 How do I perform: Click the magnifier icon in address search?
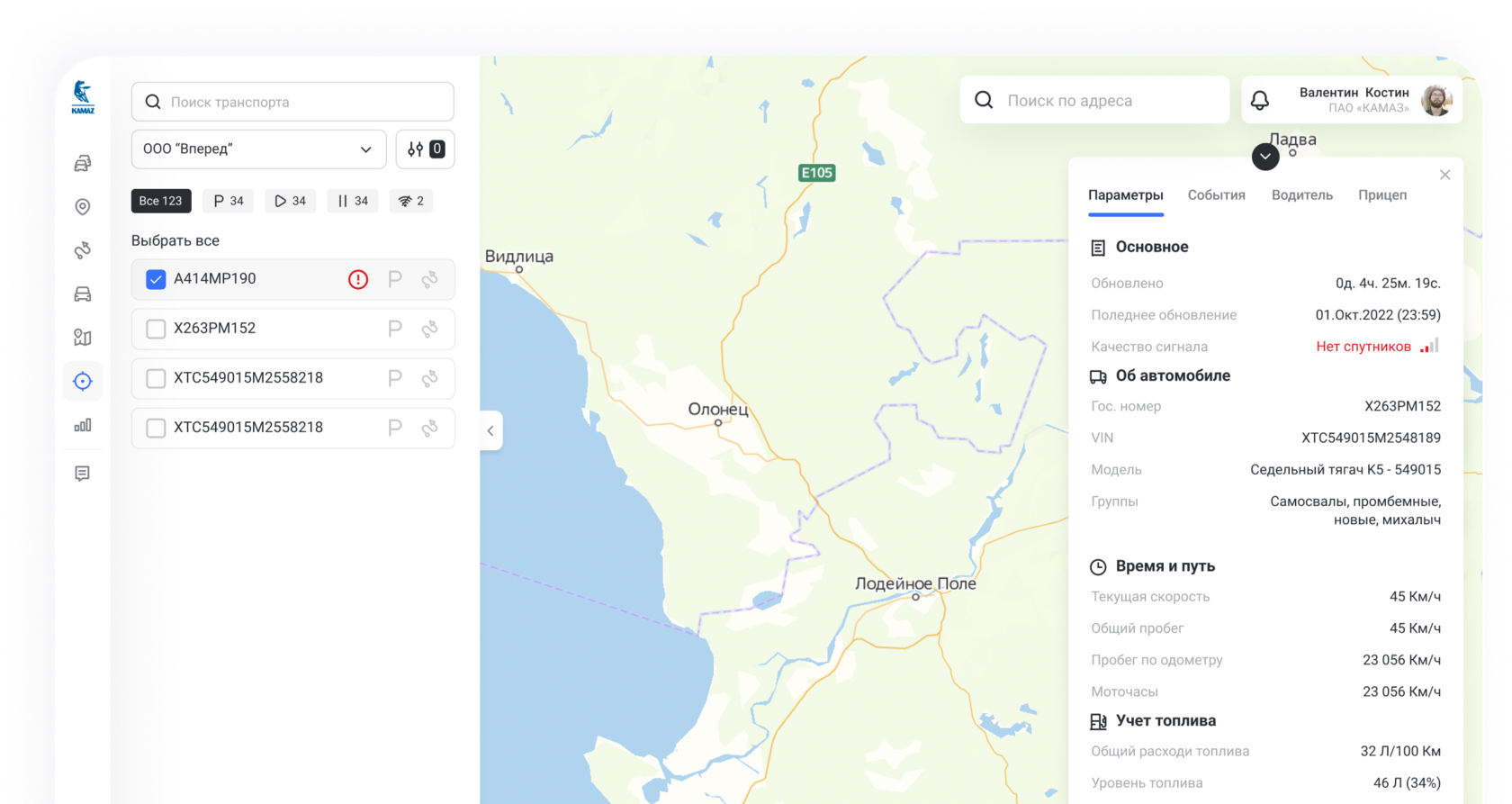[x=985, y=100]
